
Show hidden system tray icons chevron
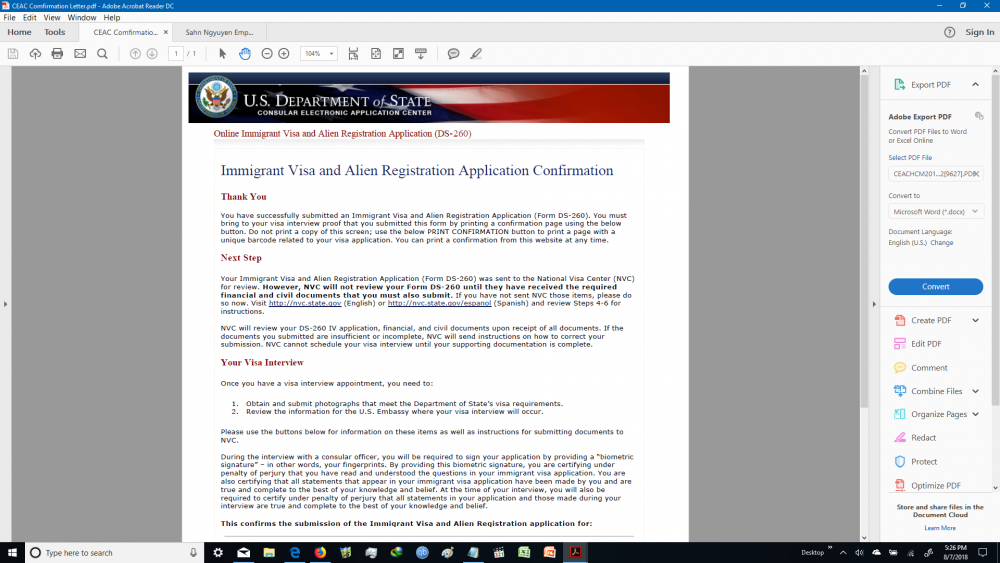(843, 553)
